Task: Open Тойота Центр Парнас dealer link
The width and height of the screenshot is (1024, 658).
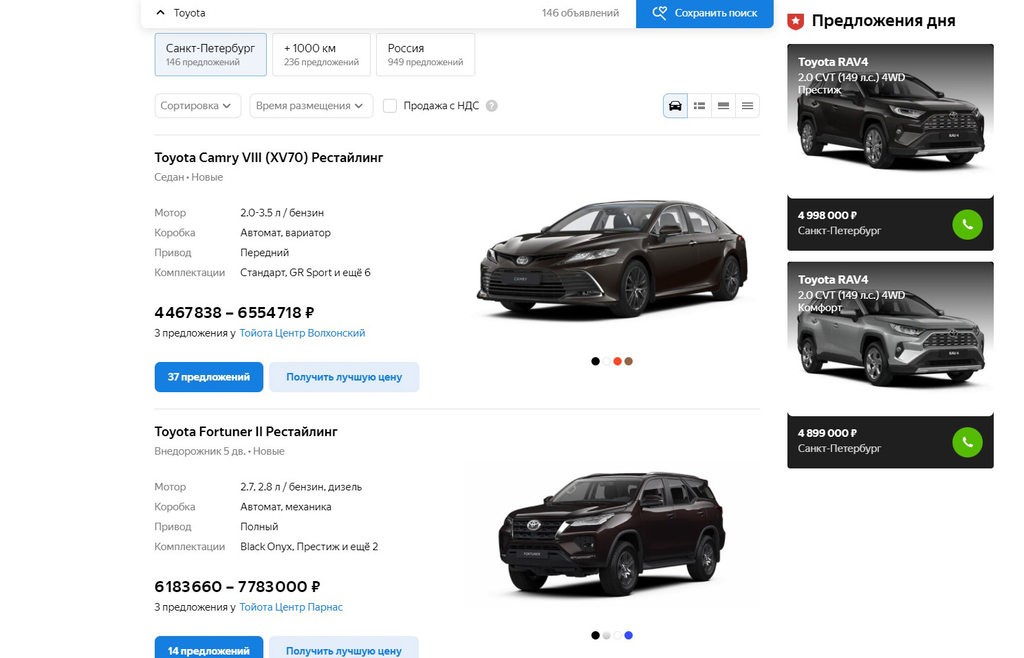Action: click(x=291, y=607)
